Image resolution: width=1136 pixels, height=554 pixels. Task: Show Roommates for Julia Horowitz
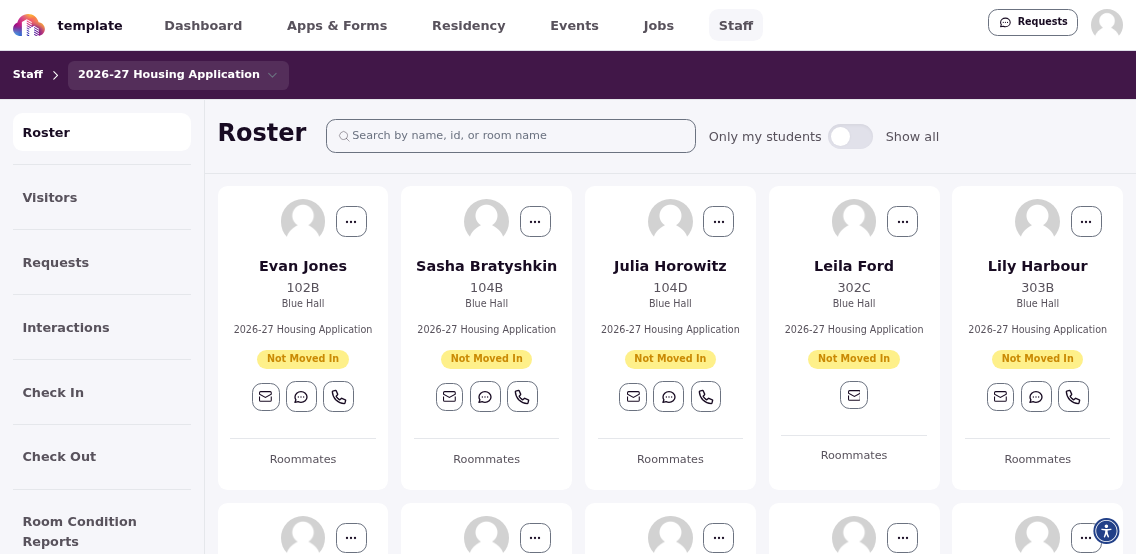coord(670,459)
